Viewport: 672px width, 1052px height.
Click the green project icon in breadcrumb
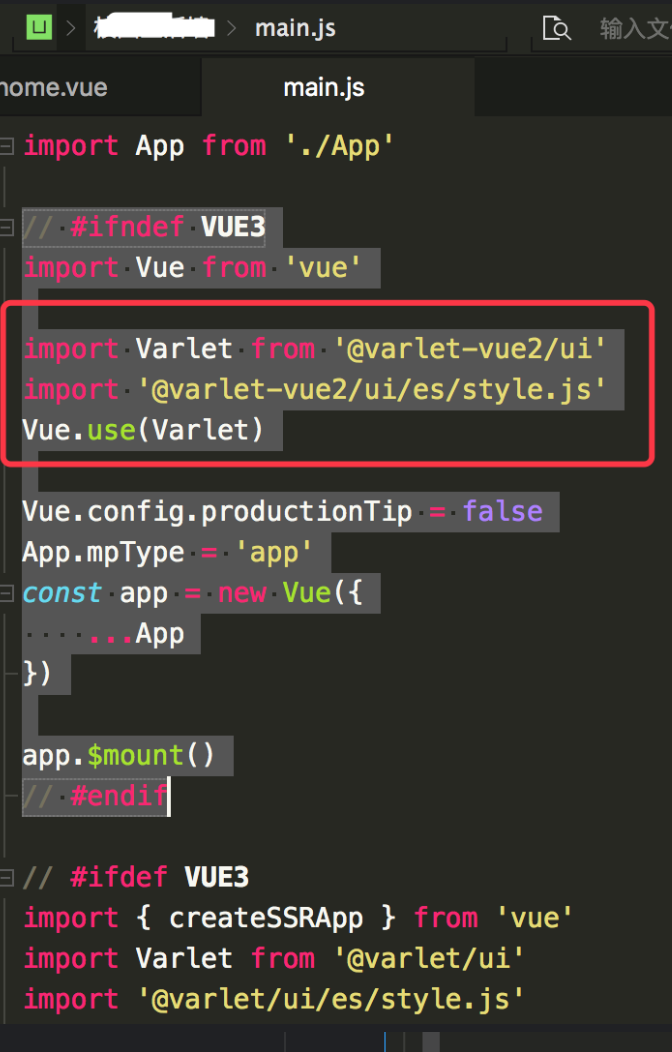click(x=39, y=28)
